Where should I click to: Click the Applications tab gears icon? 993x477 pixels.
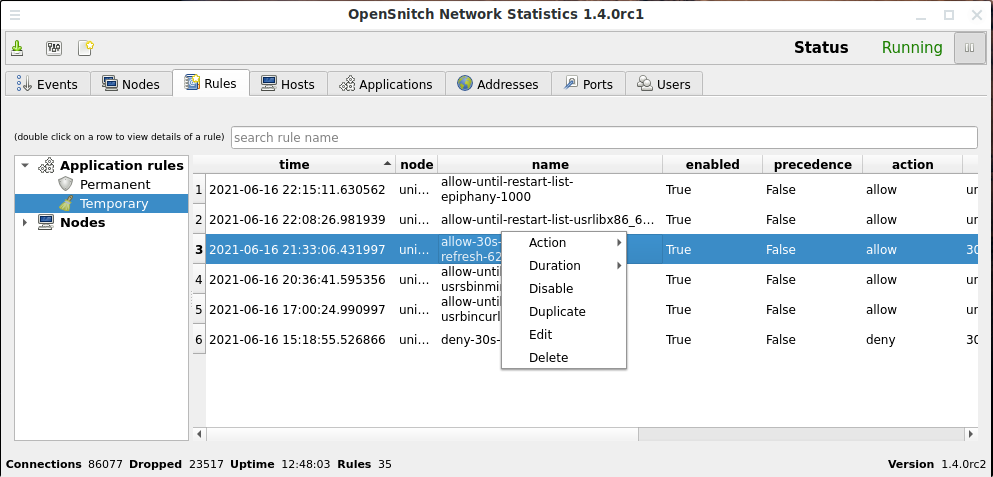coord(347,84)
